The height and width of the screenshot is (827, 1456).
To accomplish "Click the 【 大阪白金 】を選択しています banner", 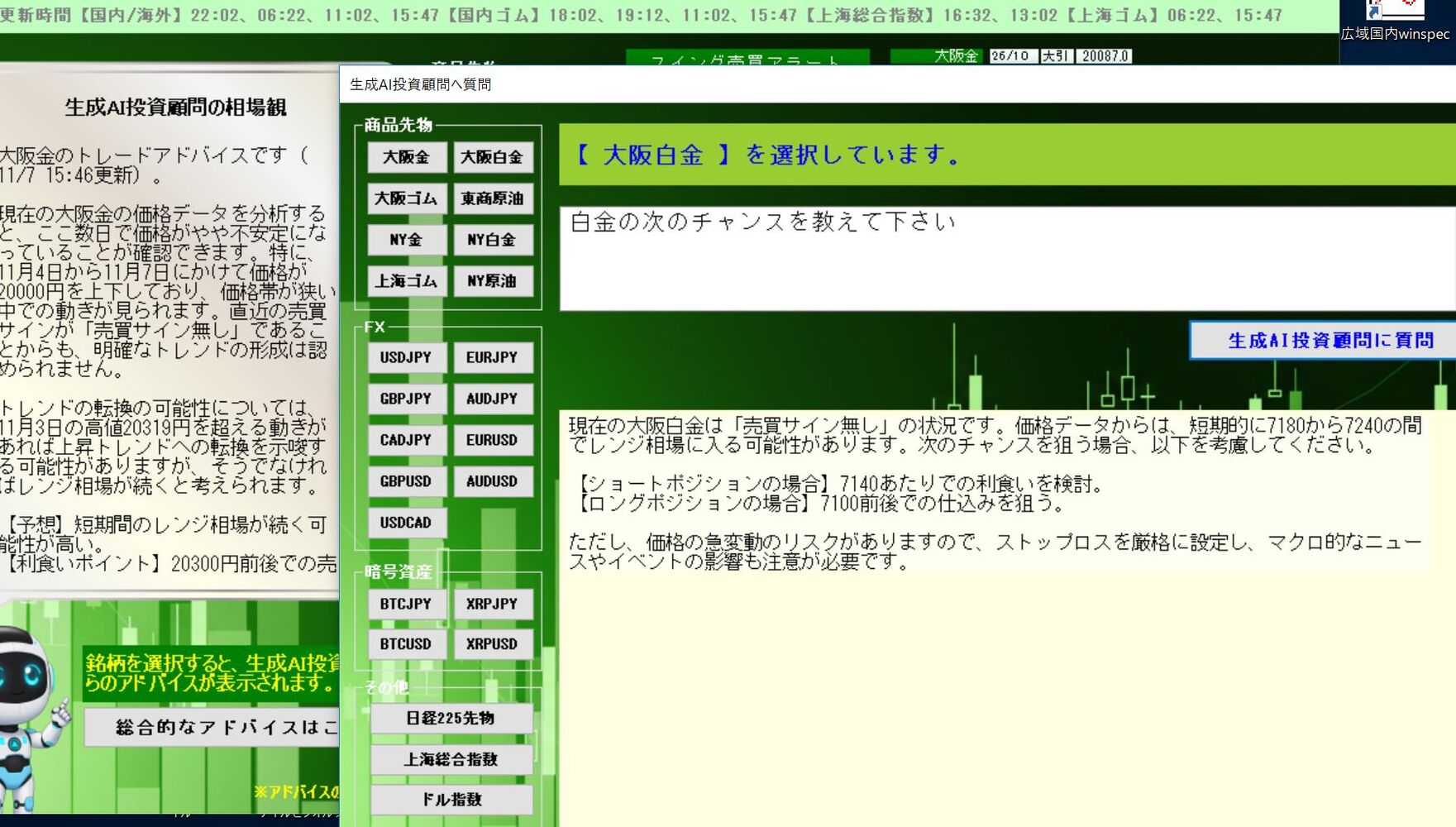I will pyautogui.click(x=1008, y=155).
